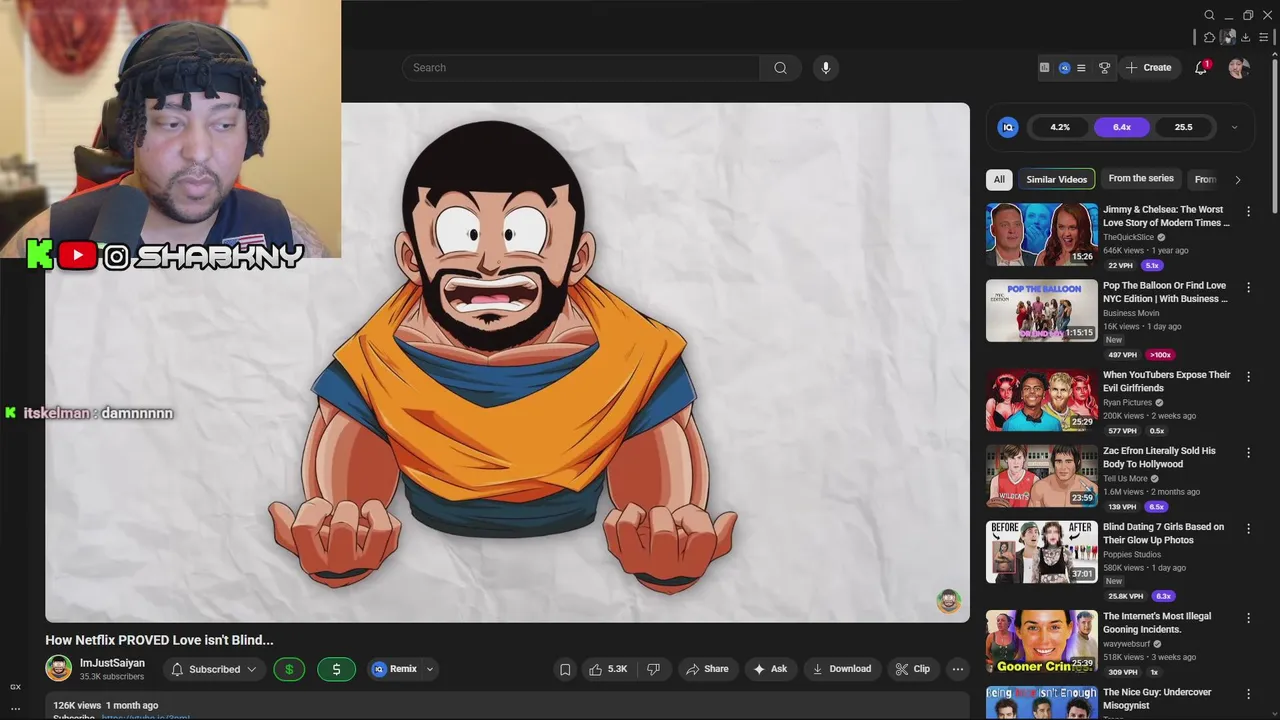Open ImJustSaiyan channel name link
This screenshot has width=1280, height=720.
coord(112,663)
